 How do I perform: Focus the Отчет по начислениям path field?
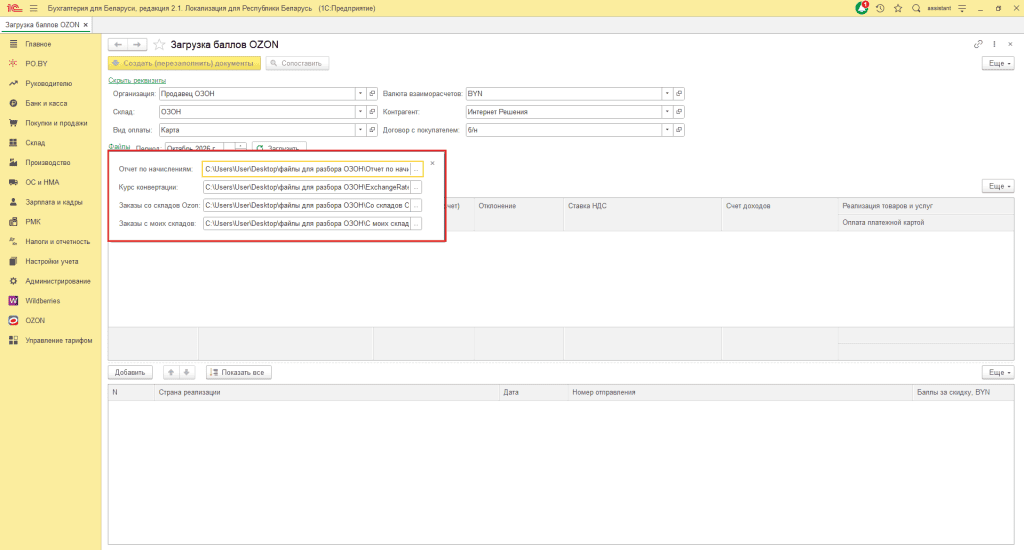pos(307,169)
